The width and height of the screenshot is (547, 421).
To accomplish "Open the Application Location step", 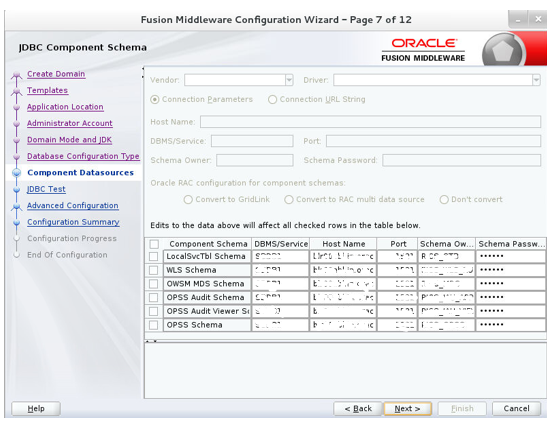I will (65, 107).
